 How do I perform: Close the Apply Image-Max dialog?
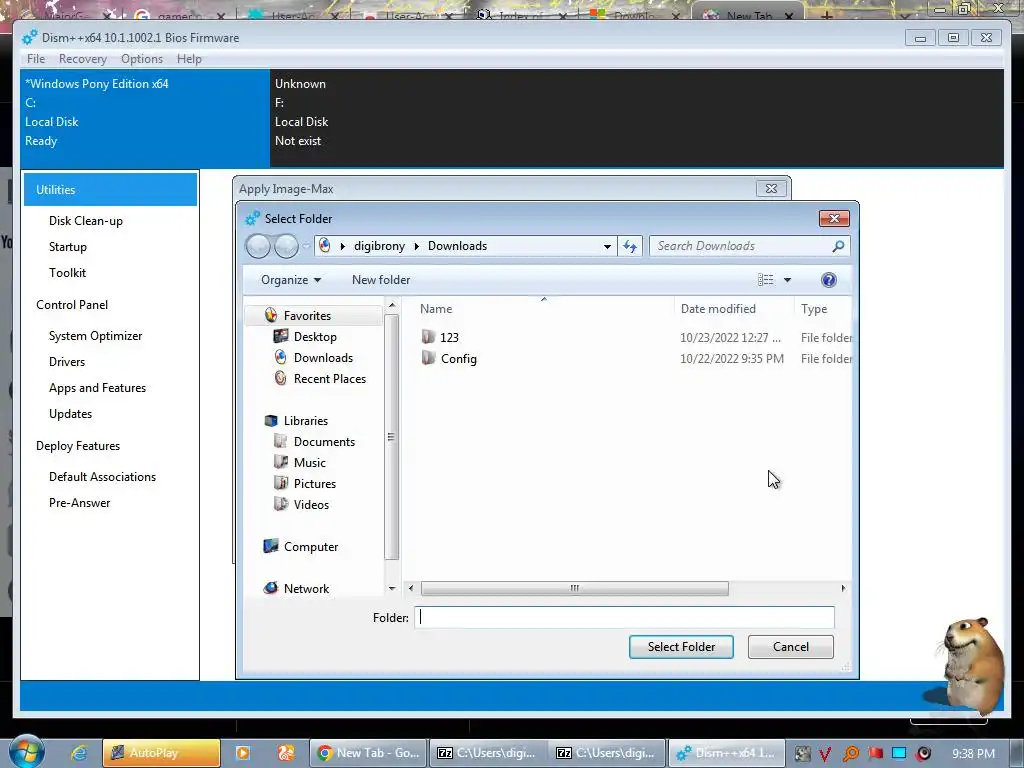point(771,189)
